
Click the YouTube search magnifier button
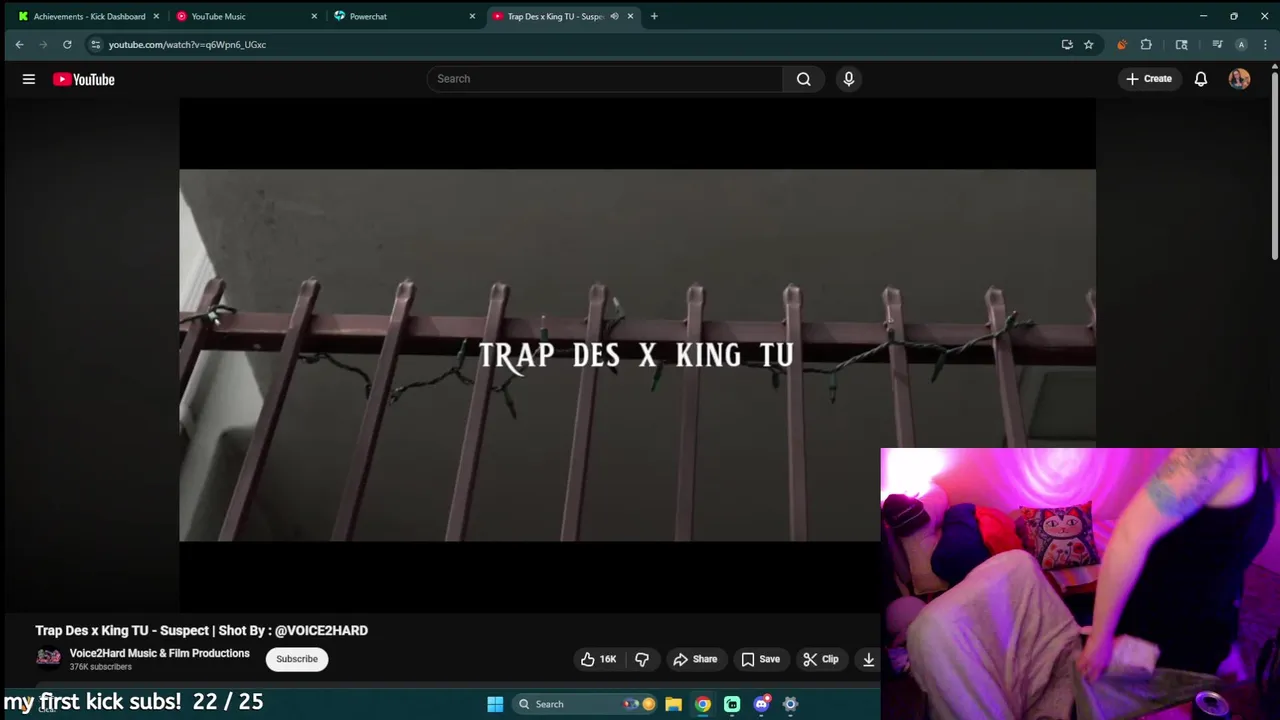point(803,79)
